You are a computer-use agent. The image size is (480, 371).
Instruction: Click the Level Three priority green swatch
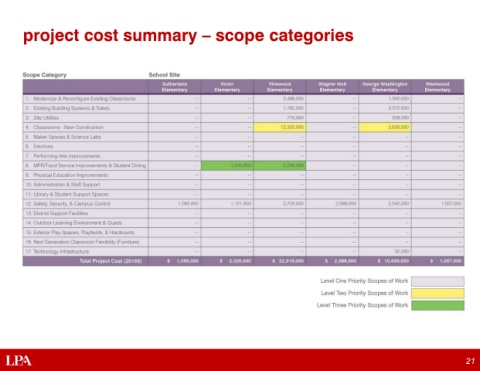(x=438, y=305)
